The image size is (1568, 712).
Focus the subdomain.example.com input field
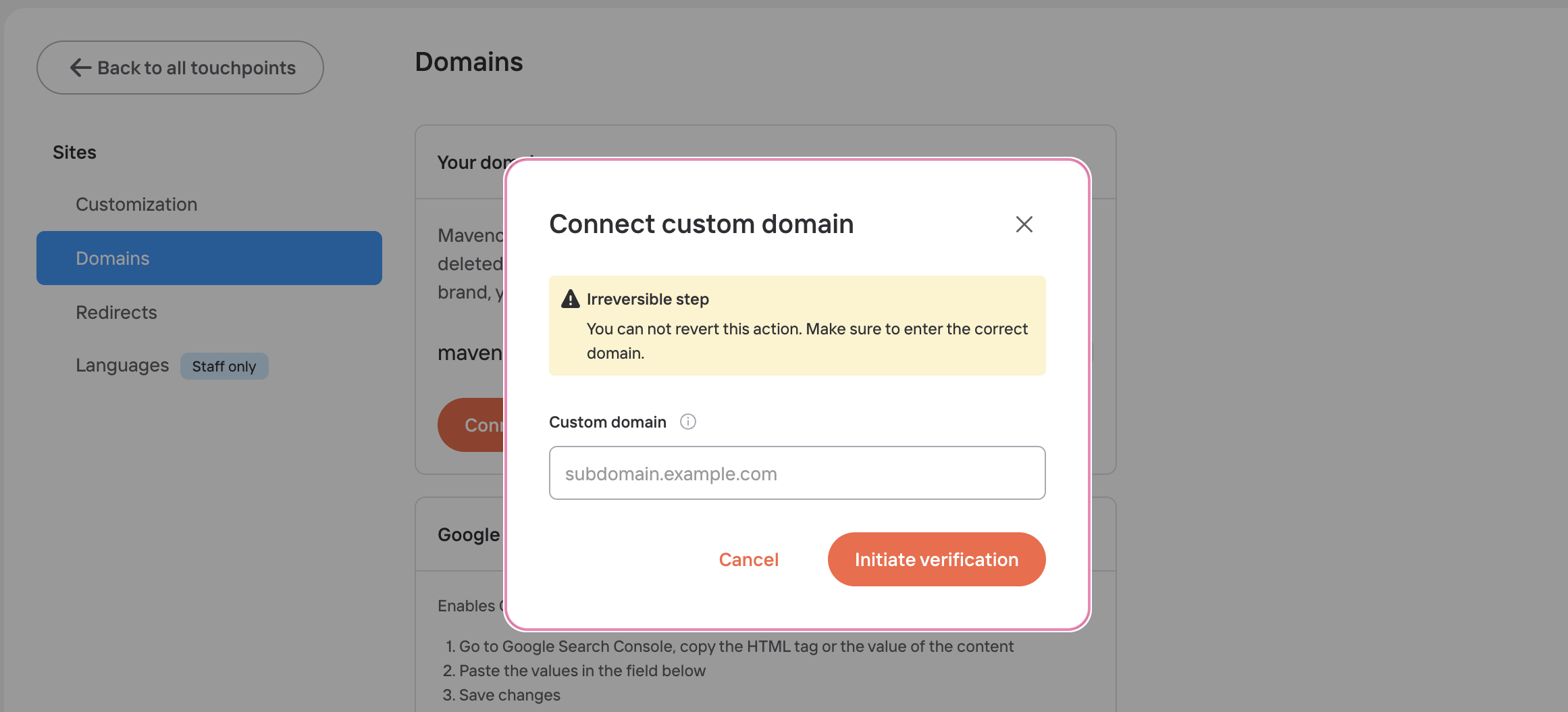(x=797, y=473)
